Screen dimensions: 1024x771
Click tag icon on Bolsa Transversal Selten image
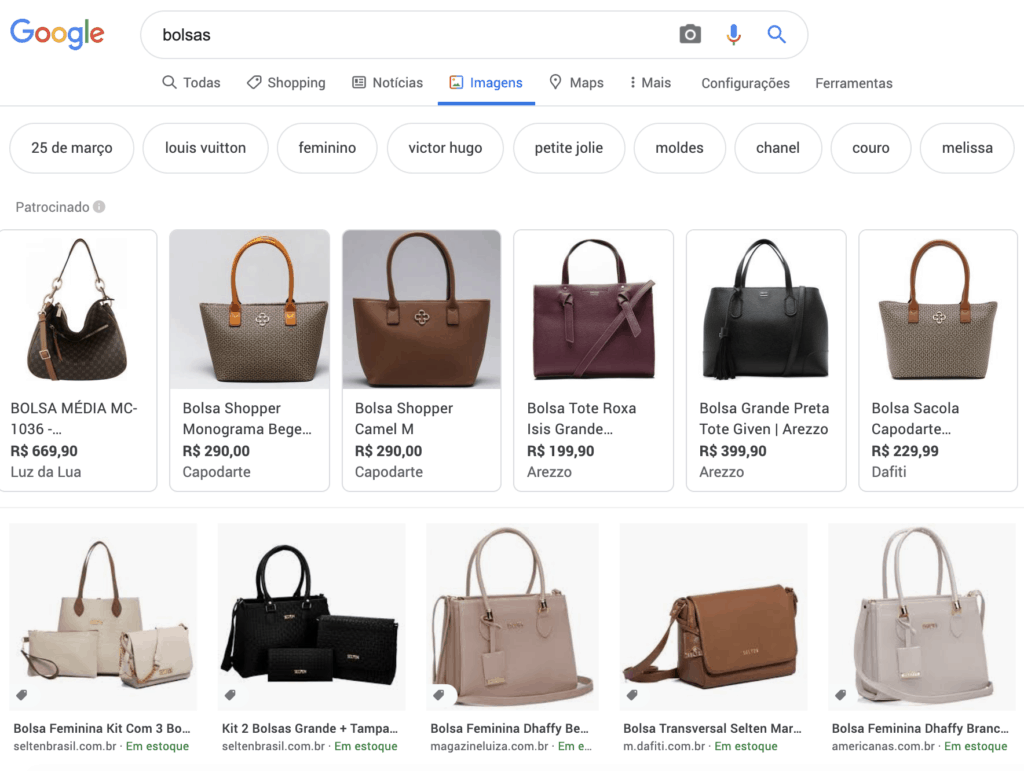[x=632, y=695]
